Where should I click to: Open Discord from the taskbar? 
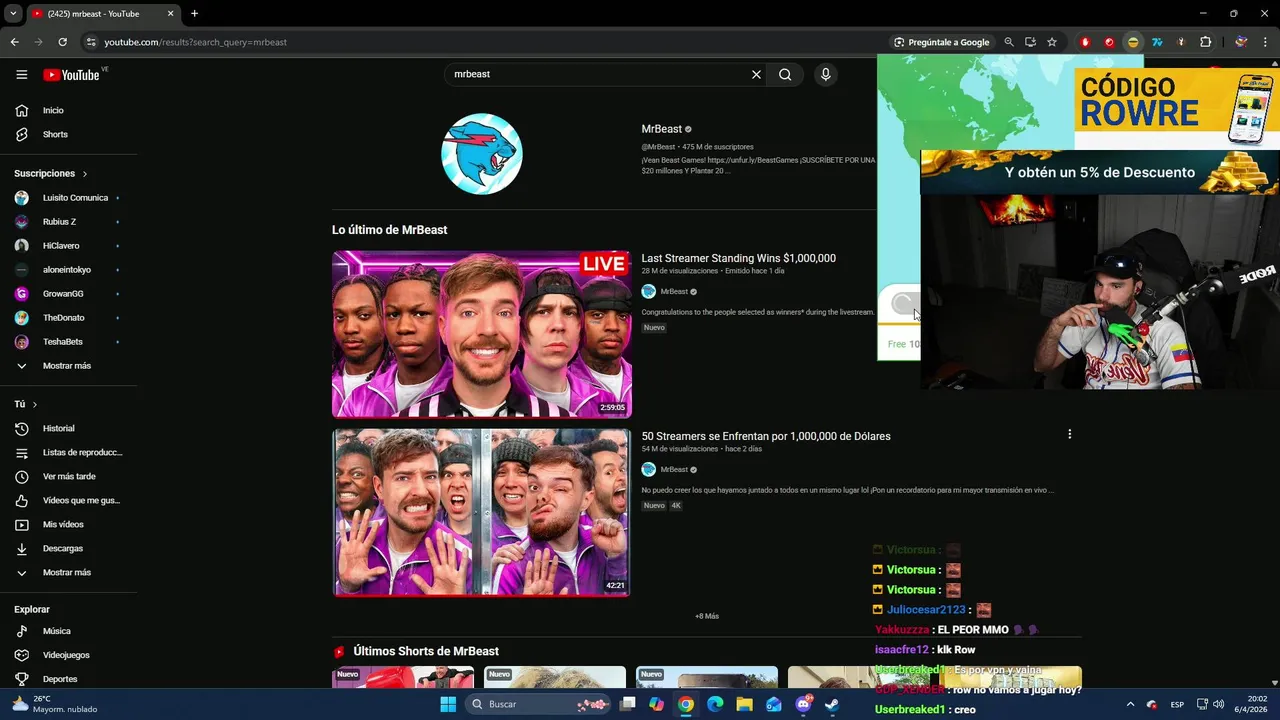coord(804,704)
